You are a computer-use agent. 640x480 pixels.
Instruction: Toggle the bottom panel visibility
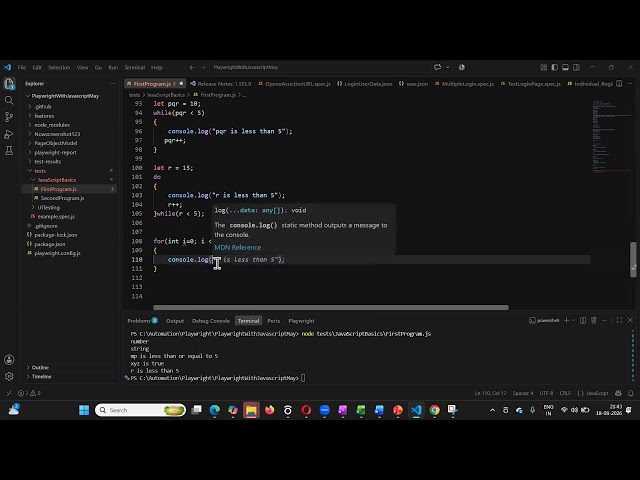(565, 67)
